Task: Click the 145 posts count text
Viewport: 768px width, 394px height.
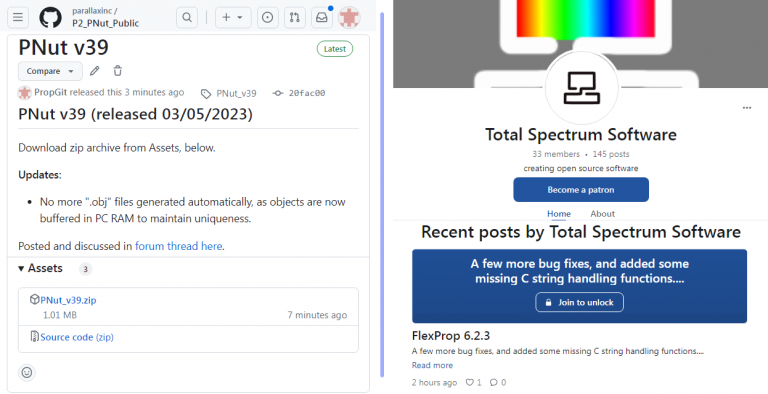Action: 611,154
